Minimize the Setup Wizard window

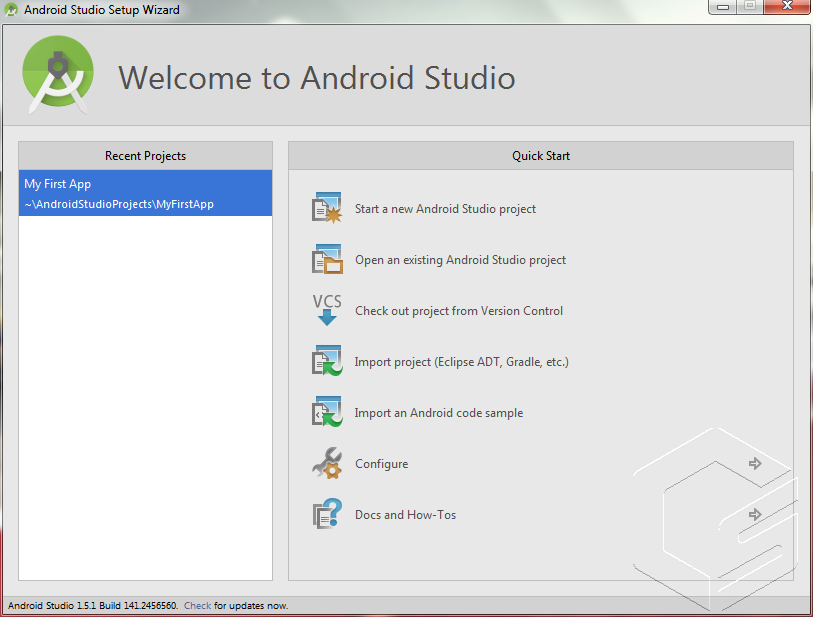(x=723, y=7)
